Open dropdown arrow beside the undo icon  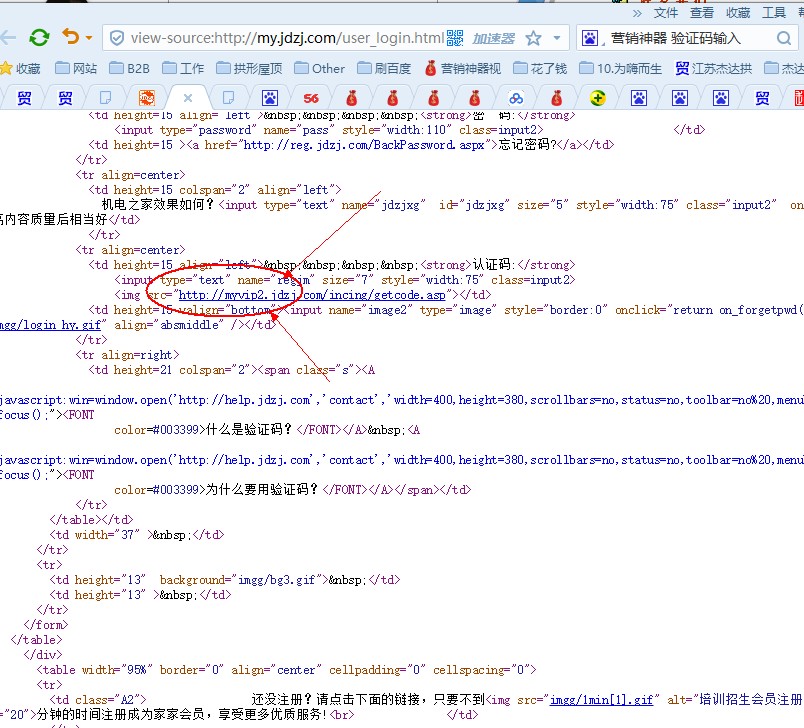(89, 39)
